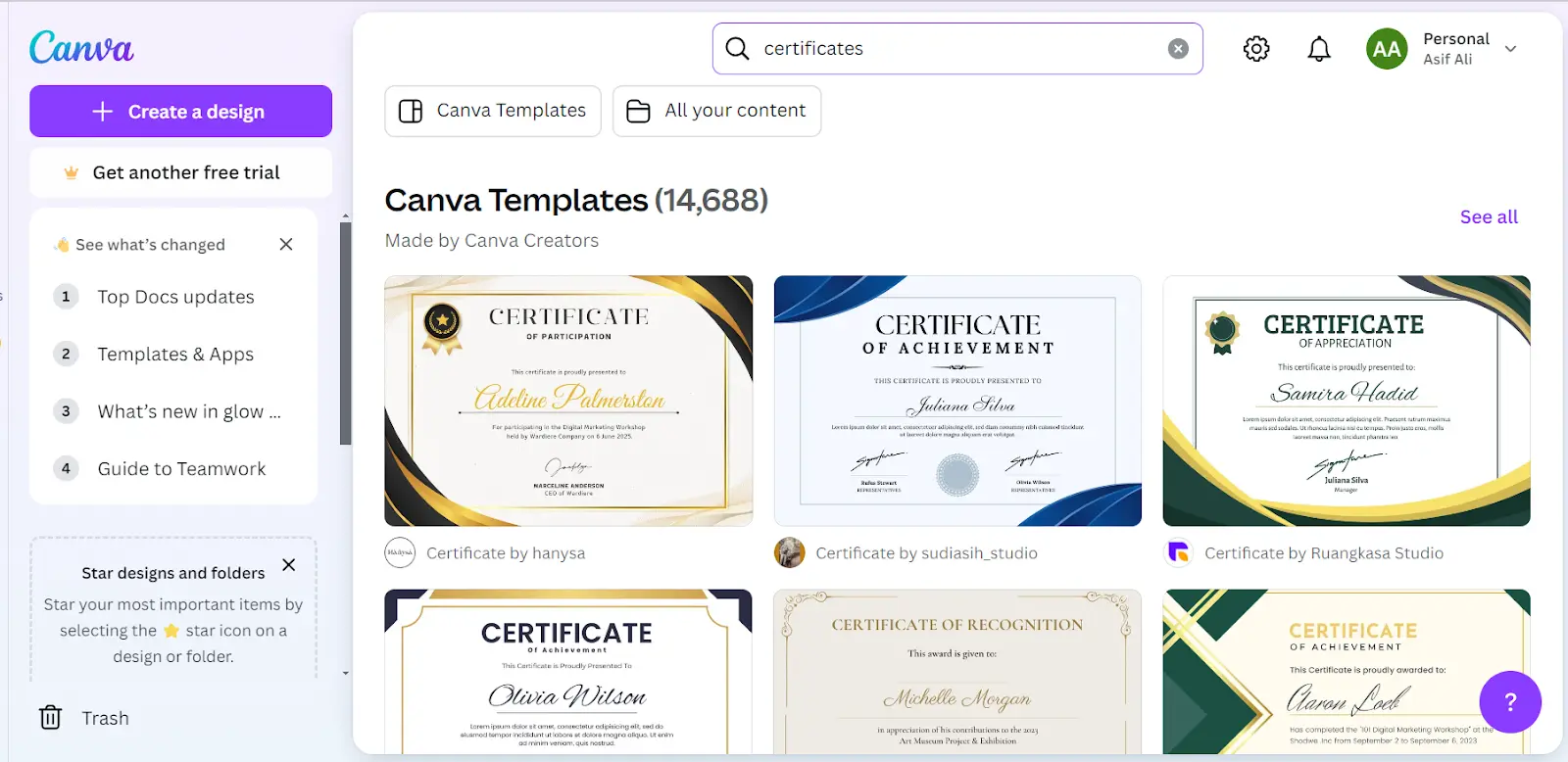Clear the certificates search text
The width and height of the screenshot is (1568, 762).
coord(1178,49)
